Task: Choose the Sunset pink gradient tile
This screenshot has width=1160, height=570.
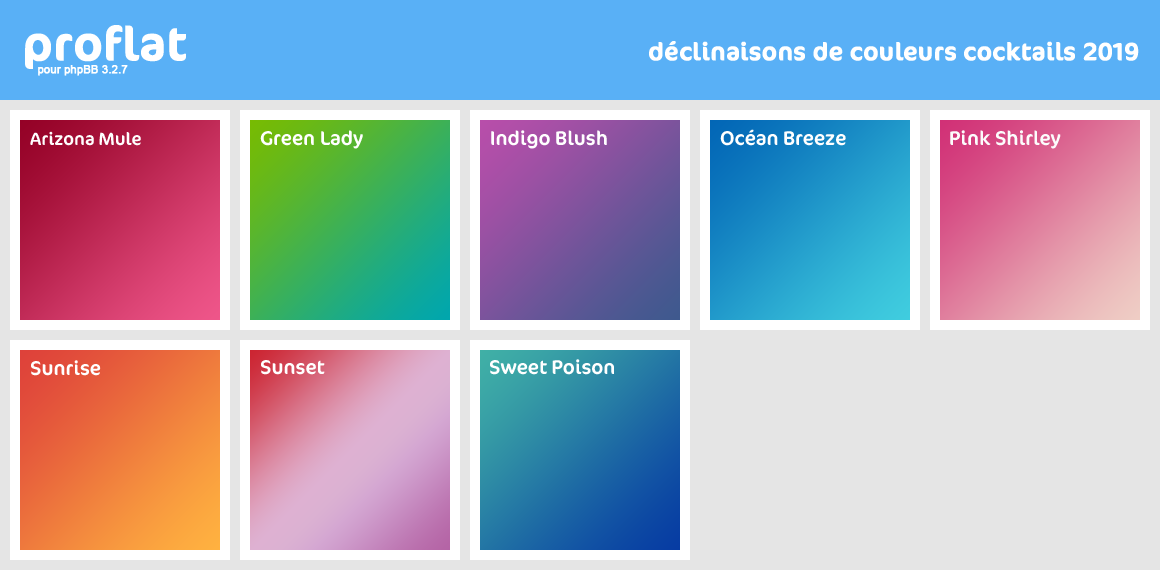Action: tap(350, 450)
